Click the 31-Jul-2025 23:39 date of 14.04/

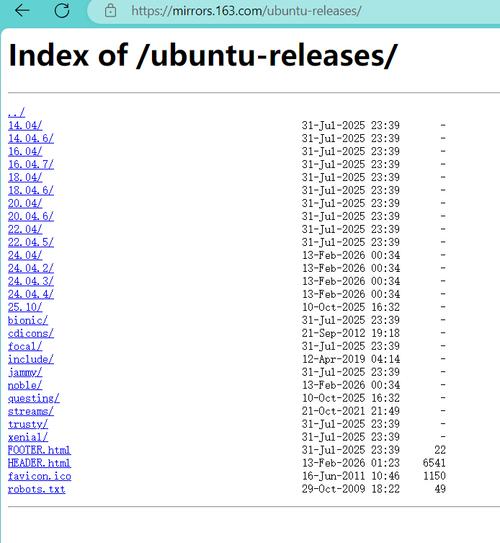click(351, 125)
